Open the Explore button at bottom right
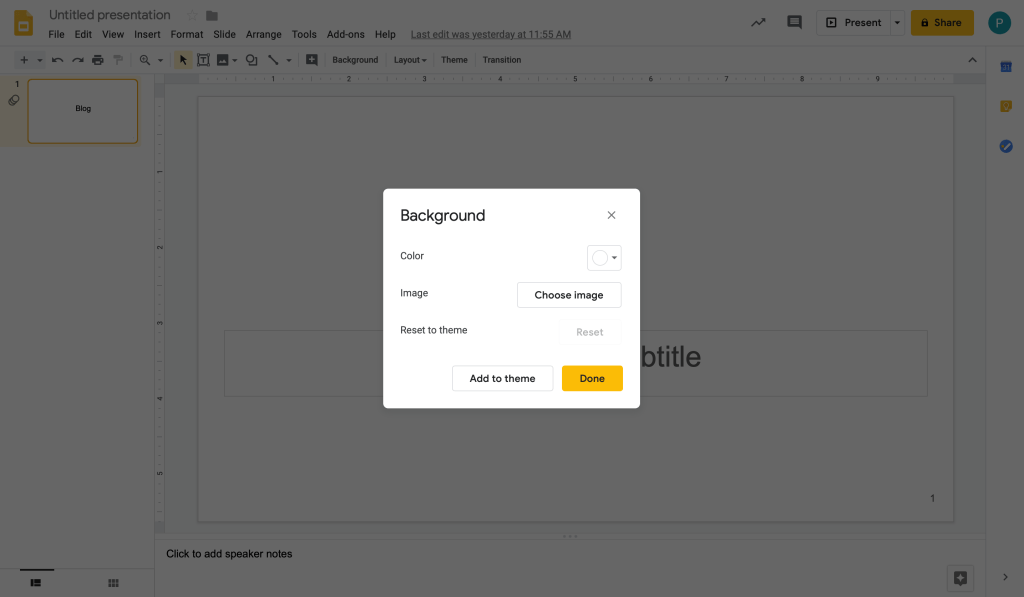 (960, 577)
